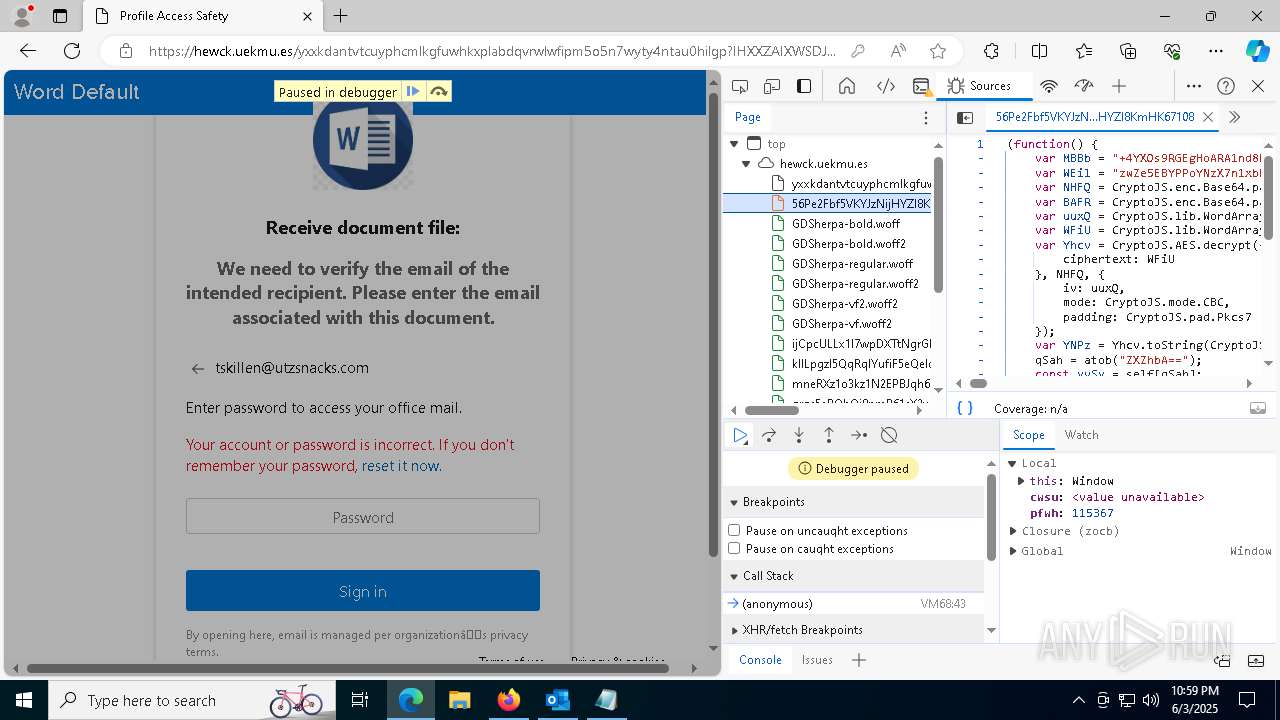
Task: Pretty print the source with braces icon
Action: [x=965, y=408]
